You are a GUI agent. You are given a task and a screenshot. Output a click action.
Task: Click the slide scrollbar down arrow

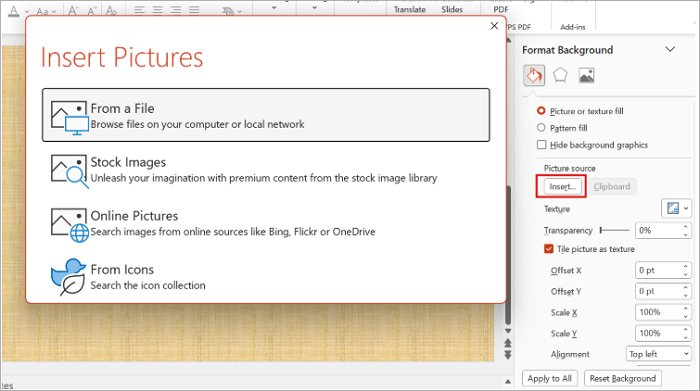tap(508, 331)
